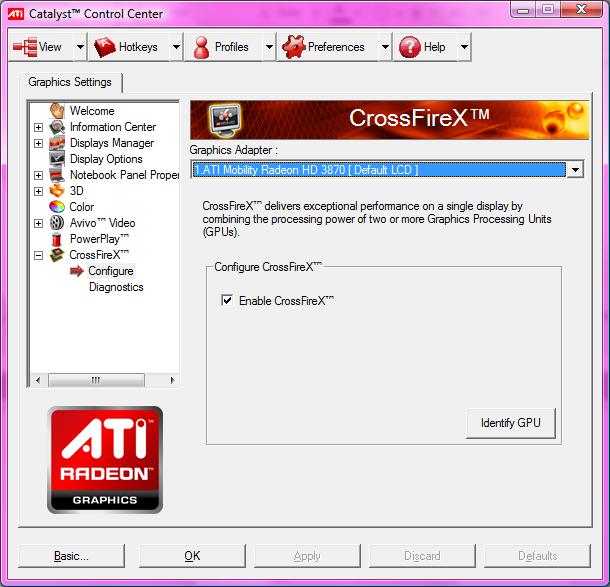The height and width of the screenshot is (587, 610).
Task: Collapse the CrossFireX tree node
Action: (38, 256)
